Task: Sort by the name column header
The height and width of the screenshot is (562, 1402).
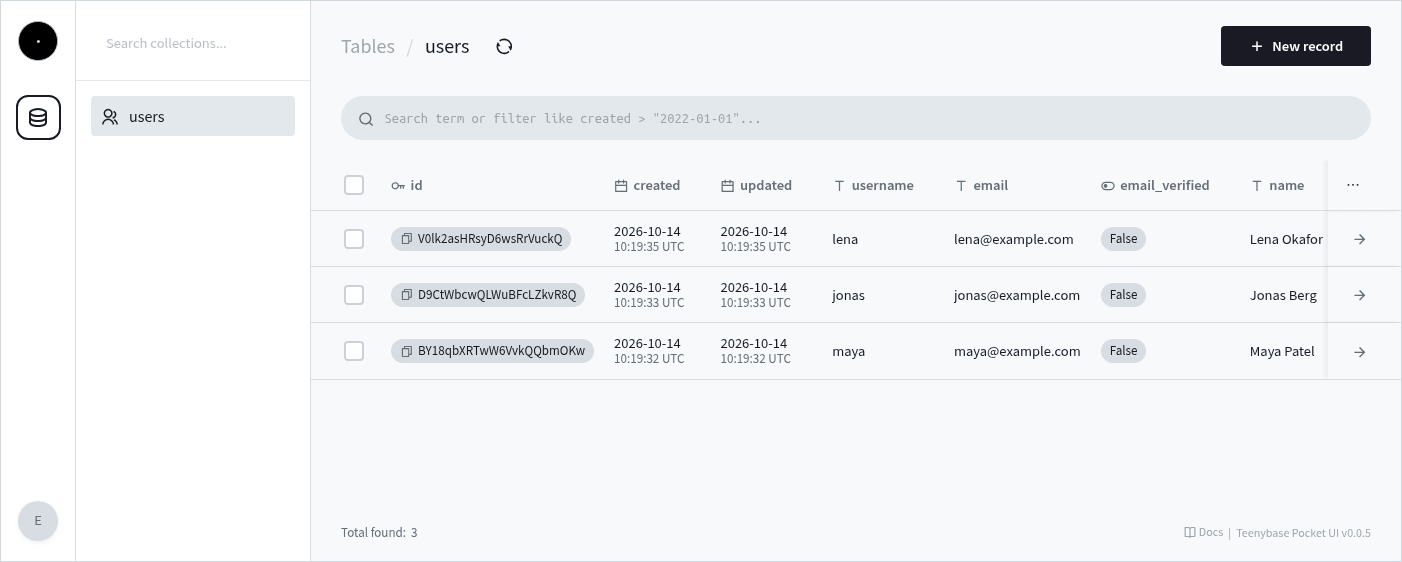Action: click(1277, 185)
